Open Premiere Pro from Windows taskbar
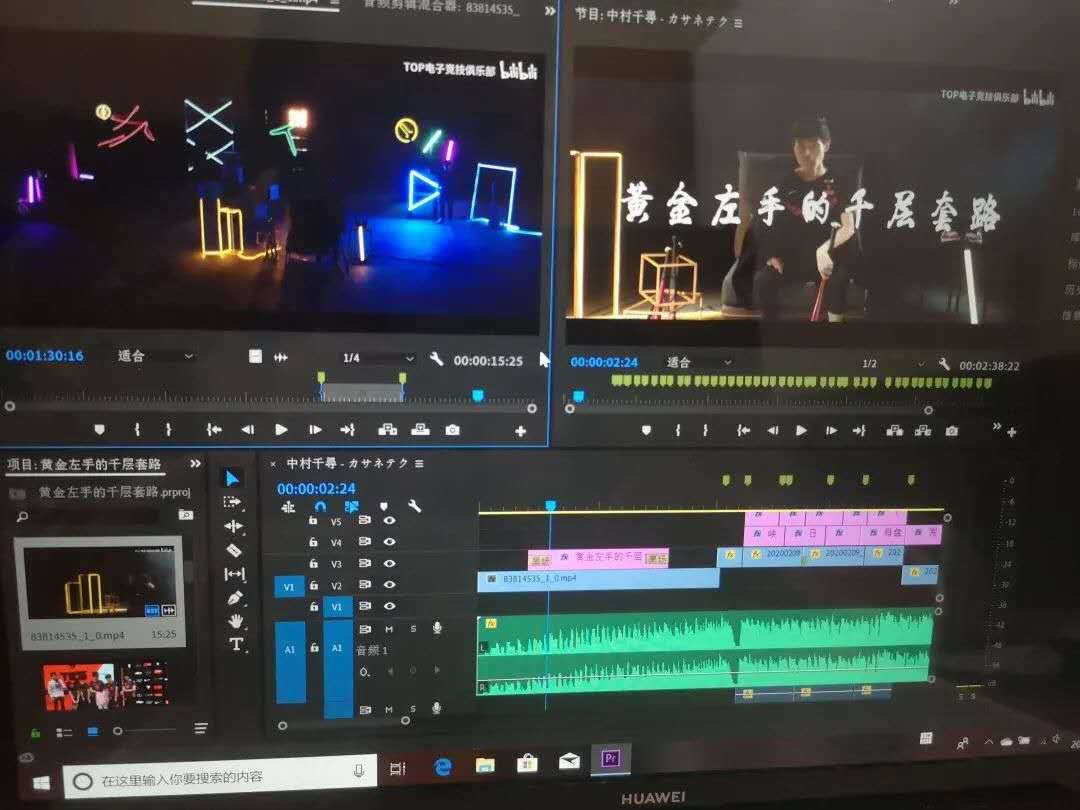Image resolution: width=1080 pixels, height=810 pixels. 610,759
